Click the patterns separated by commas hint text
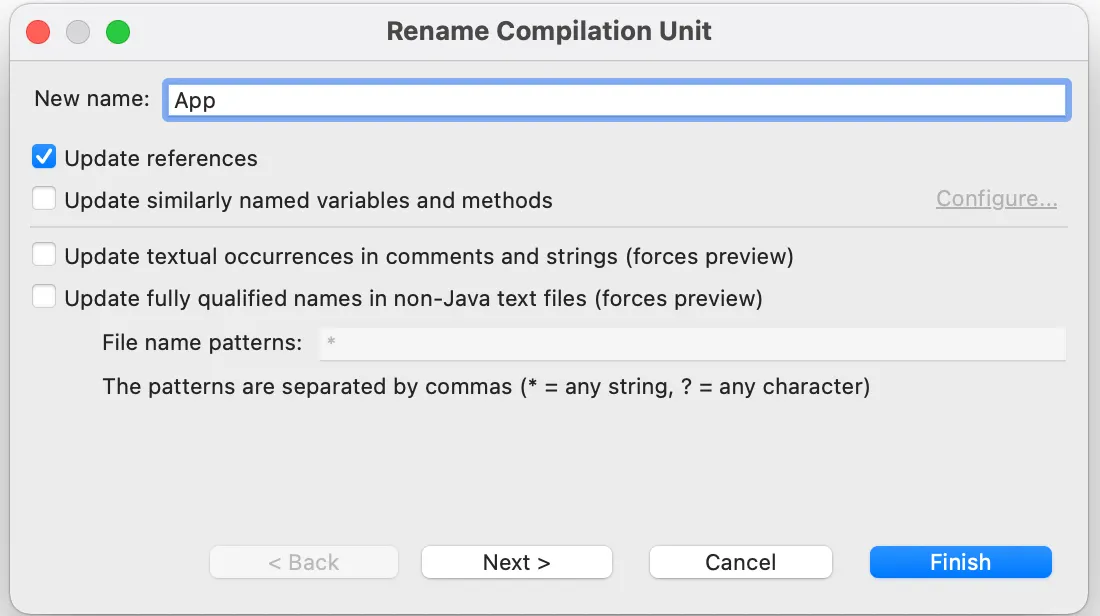This screenshot has height=616, width=1100. tap(486, 386)
